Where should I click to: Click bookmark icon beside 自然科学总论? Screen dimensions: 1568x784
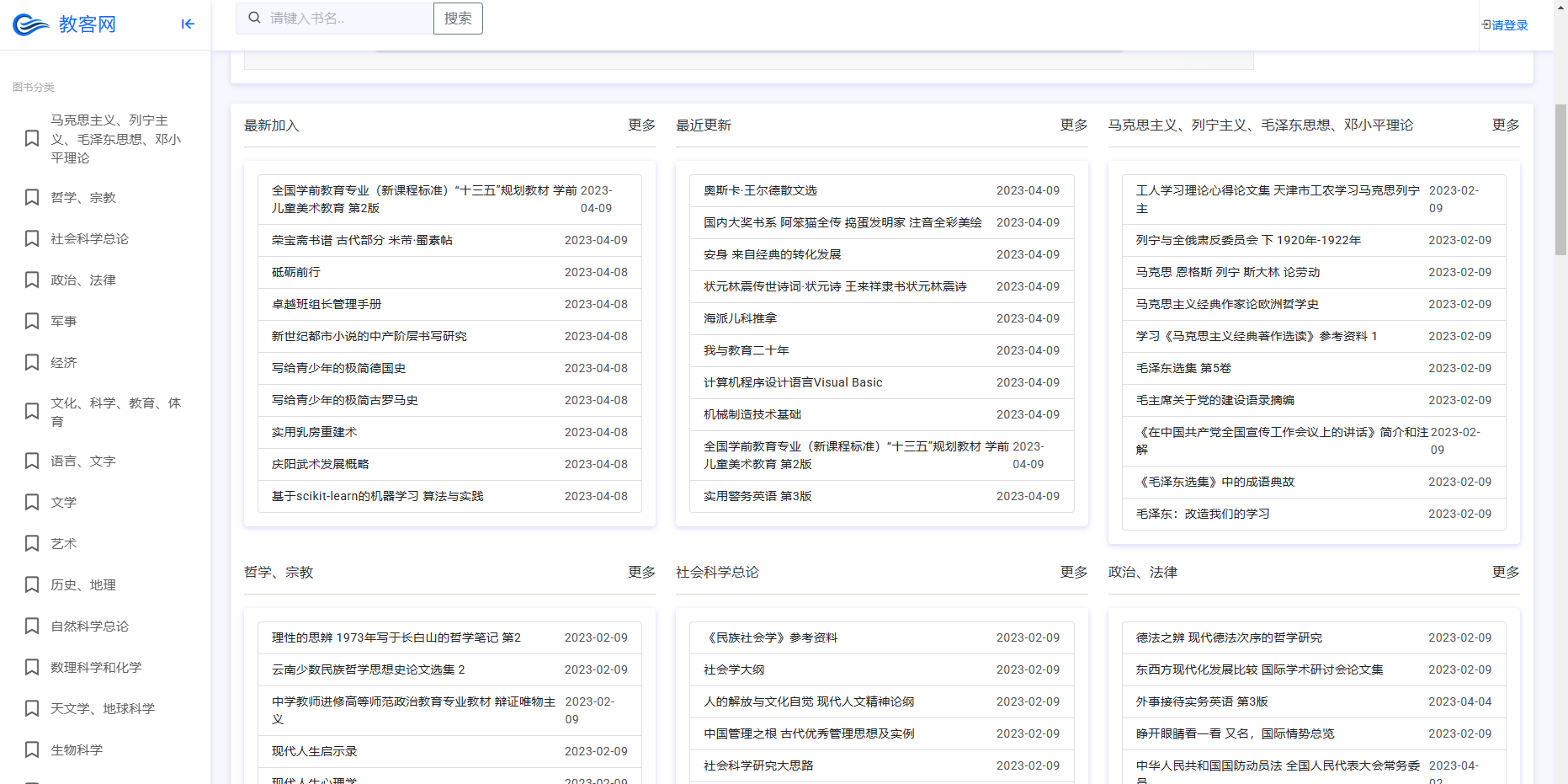click(32, 626)
